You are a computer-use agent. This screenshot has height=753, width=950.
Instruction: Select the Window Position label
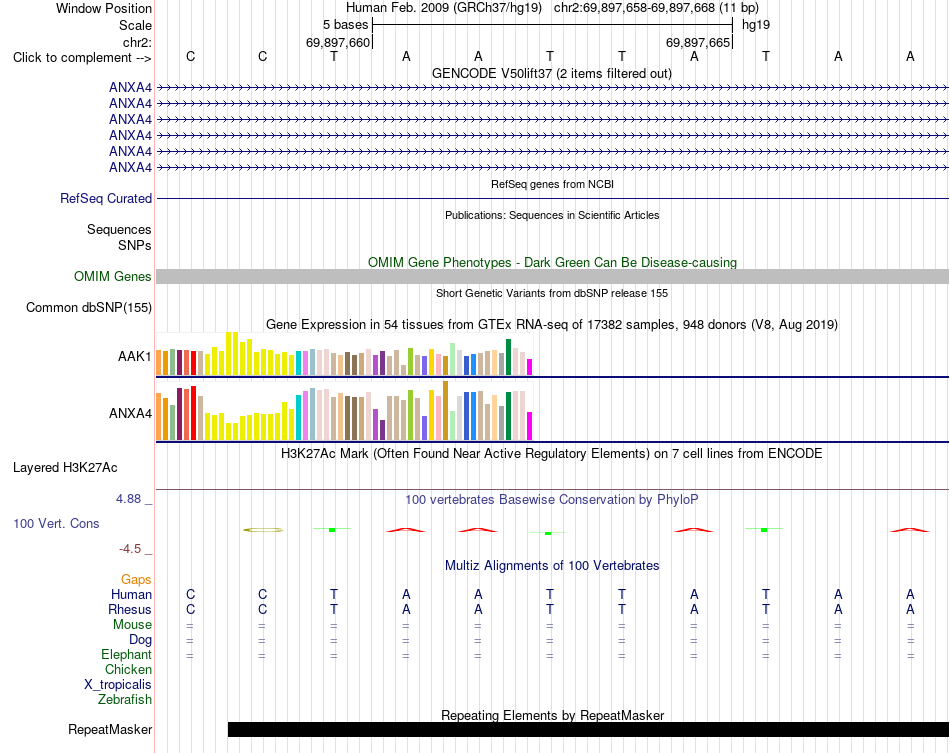(x=104, y=8)
